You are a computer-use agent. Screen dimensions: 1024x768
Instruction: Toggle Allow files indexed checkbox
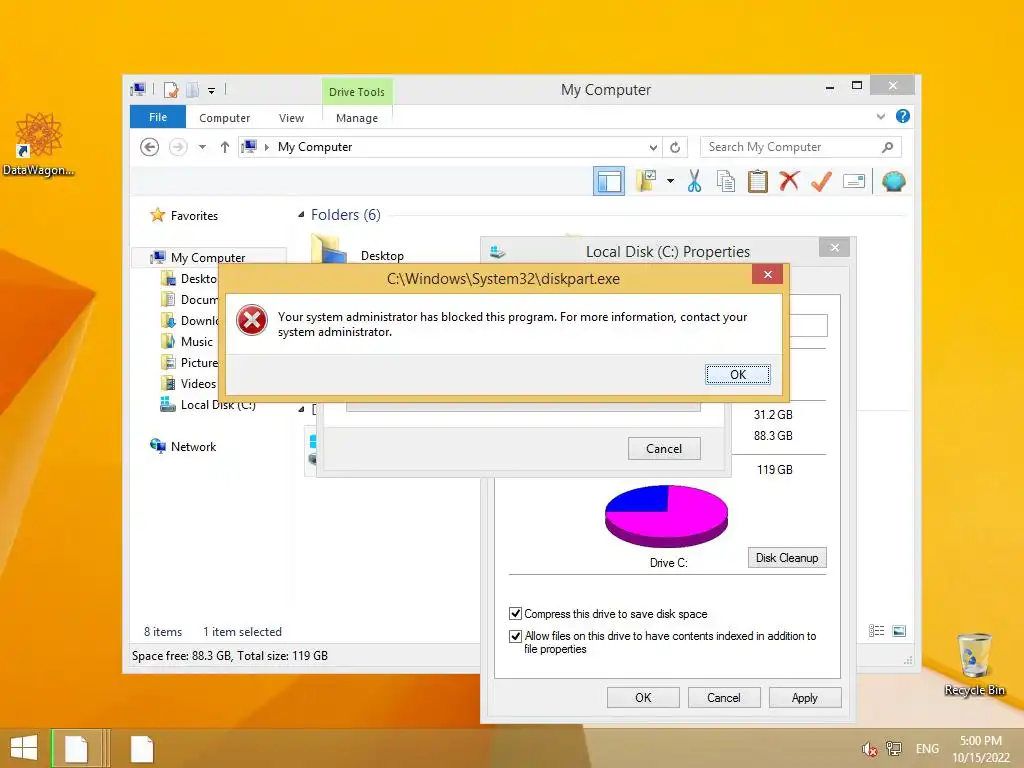click(515, 635)
